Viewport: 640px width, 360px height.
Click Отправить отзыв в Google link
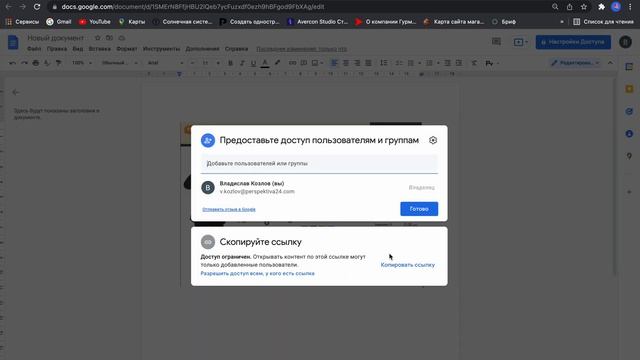[229, 209]
